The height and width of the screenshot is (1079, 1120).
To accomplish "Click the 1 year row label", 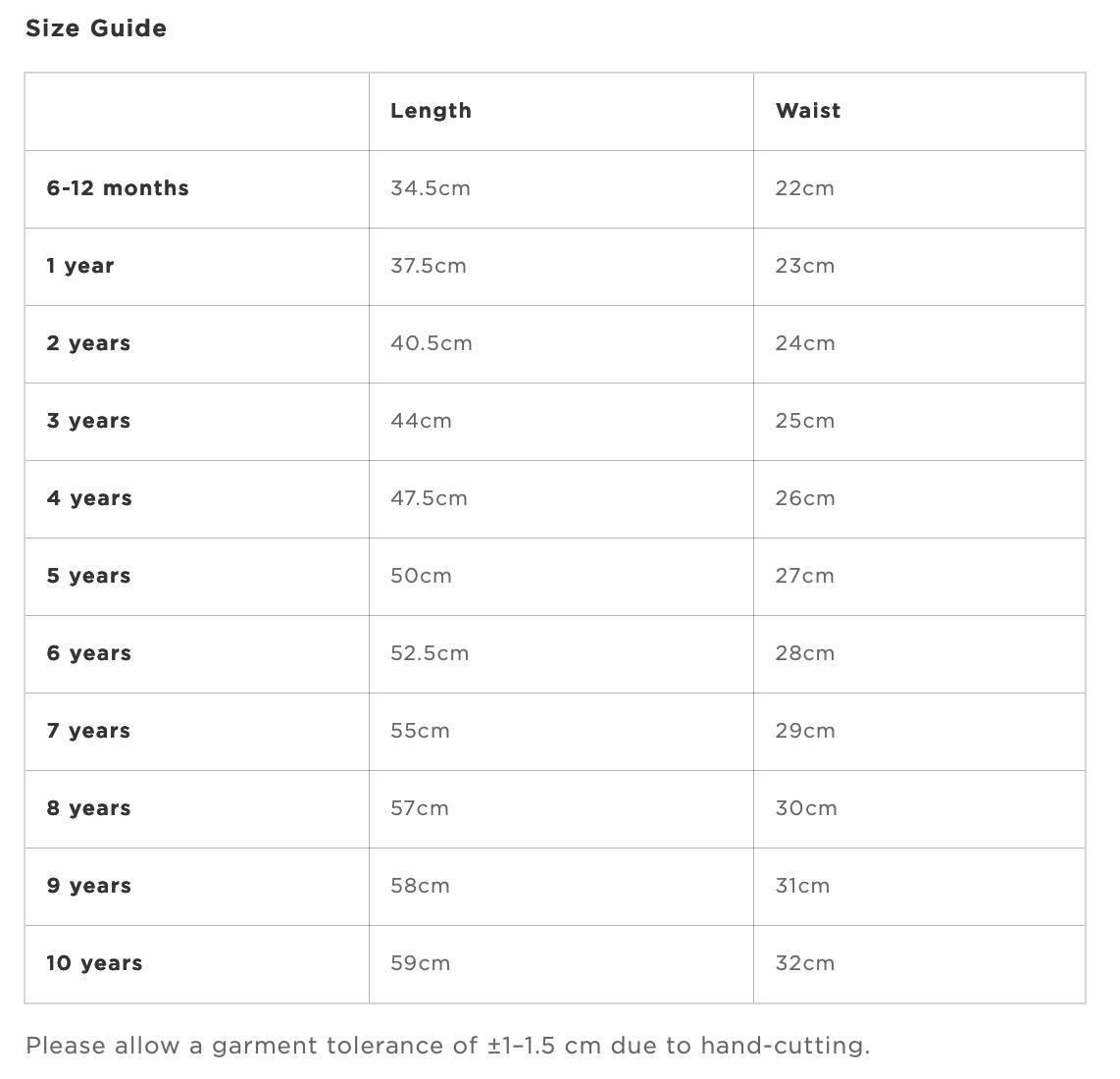I will click(x=80, y=266).
